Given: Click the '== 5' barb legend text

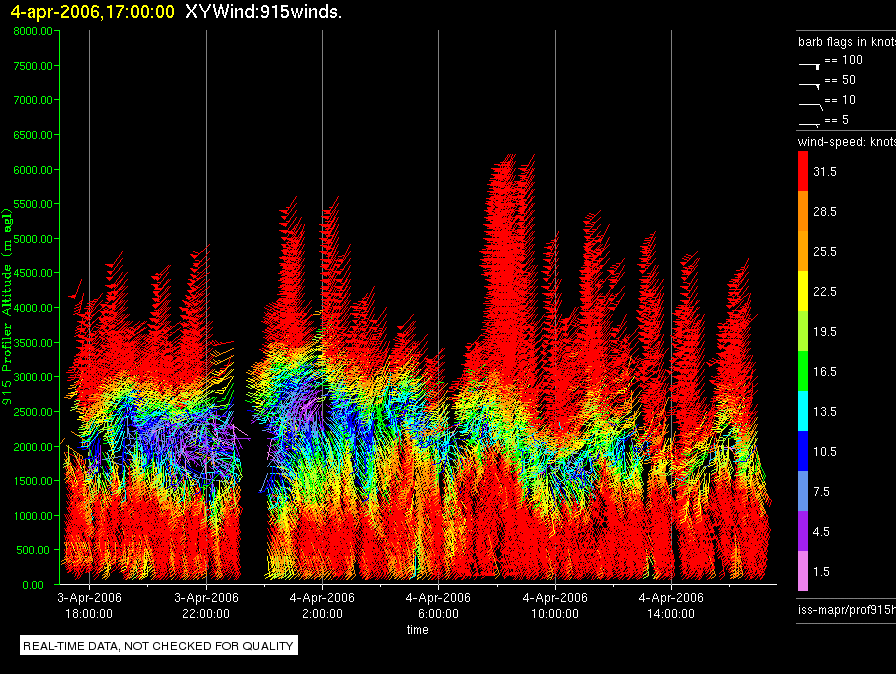Looking at the screenshot, I should (x=837, y=120).
